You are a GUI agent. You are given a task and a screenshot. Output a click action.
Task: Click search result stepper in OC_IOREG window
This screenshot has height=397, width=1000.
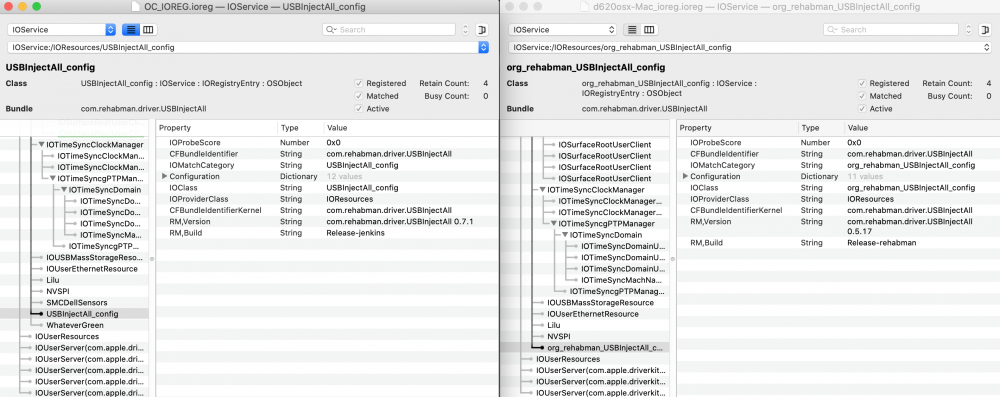pyautogui.click(x=465, y=30)
